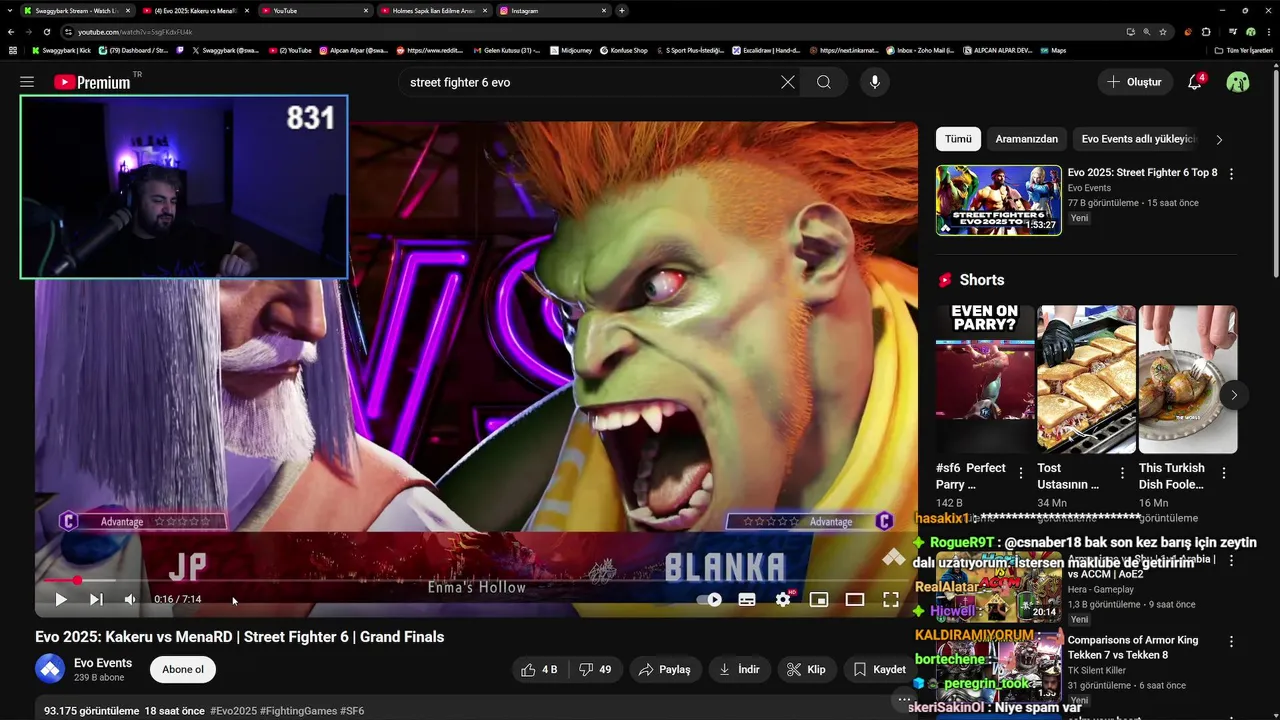Viewport: 1280px width, 720px height.
Task: Focus the YouTube search field
Action: pyautogui.click(x=590, y=82)
